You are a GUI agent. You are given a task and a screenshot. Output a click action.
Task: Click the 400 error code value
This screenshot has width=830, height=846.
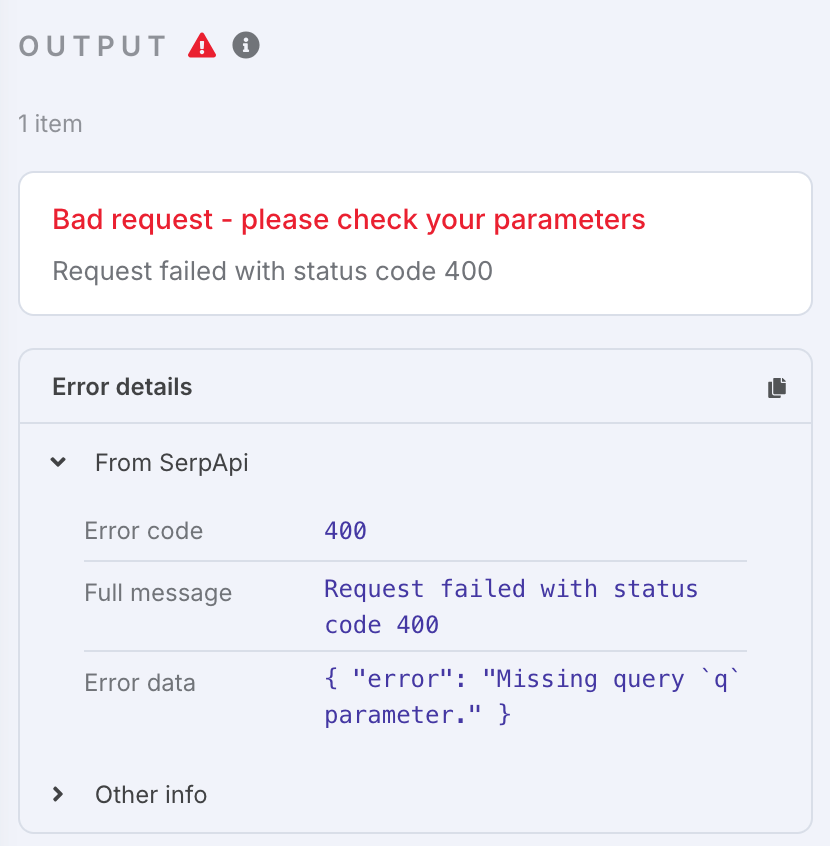point(345,531)
